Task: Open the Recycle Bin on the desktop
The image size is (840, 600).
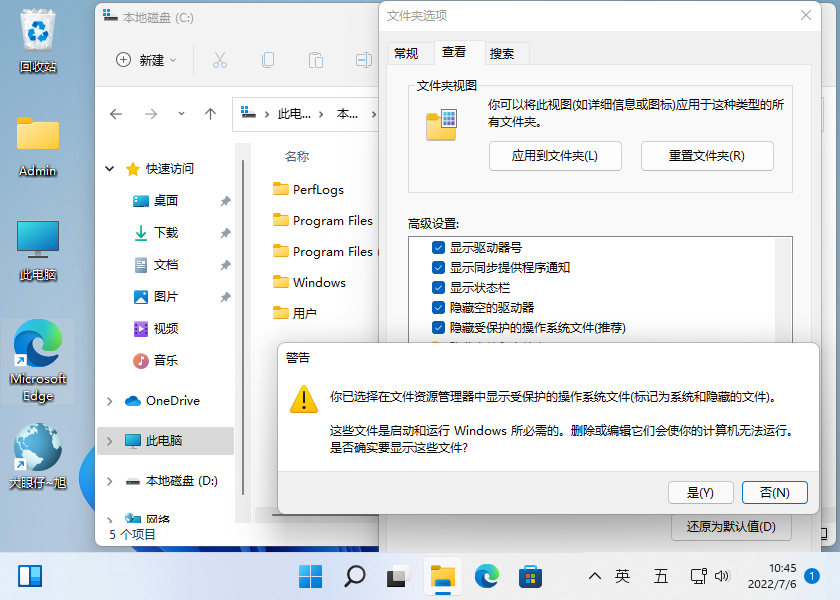Action: tap(38, 30)
